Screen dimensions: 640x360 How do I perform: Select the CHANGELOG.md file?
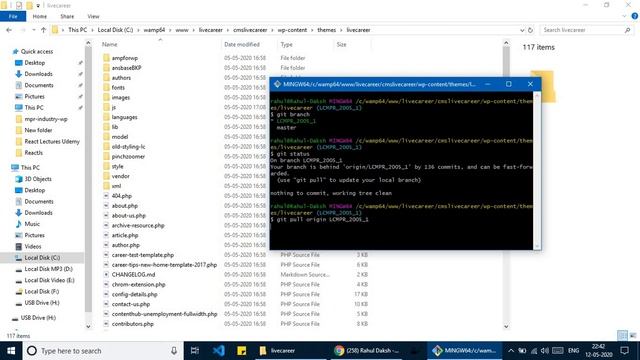coord(133,275)
